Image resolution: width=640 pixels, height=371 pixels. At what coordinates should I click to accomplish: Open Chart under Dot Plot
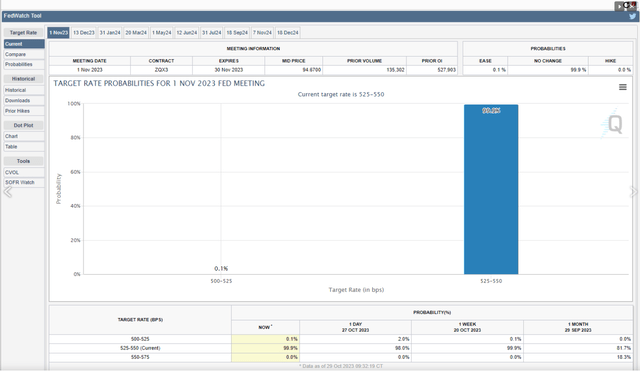click(24, 136)
